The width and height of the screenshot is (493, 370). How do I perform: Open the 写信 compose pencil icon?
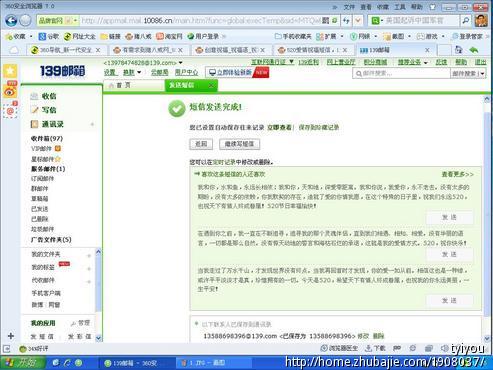point(34,110)
